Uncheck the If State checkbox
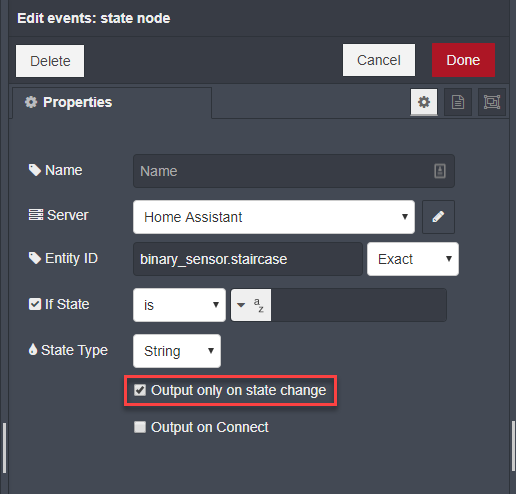 tap(35, 304)
